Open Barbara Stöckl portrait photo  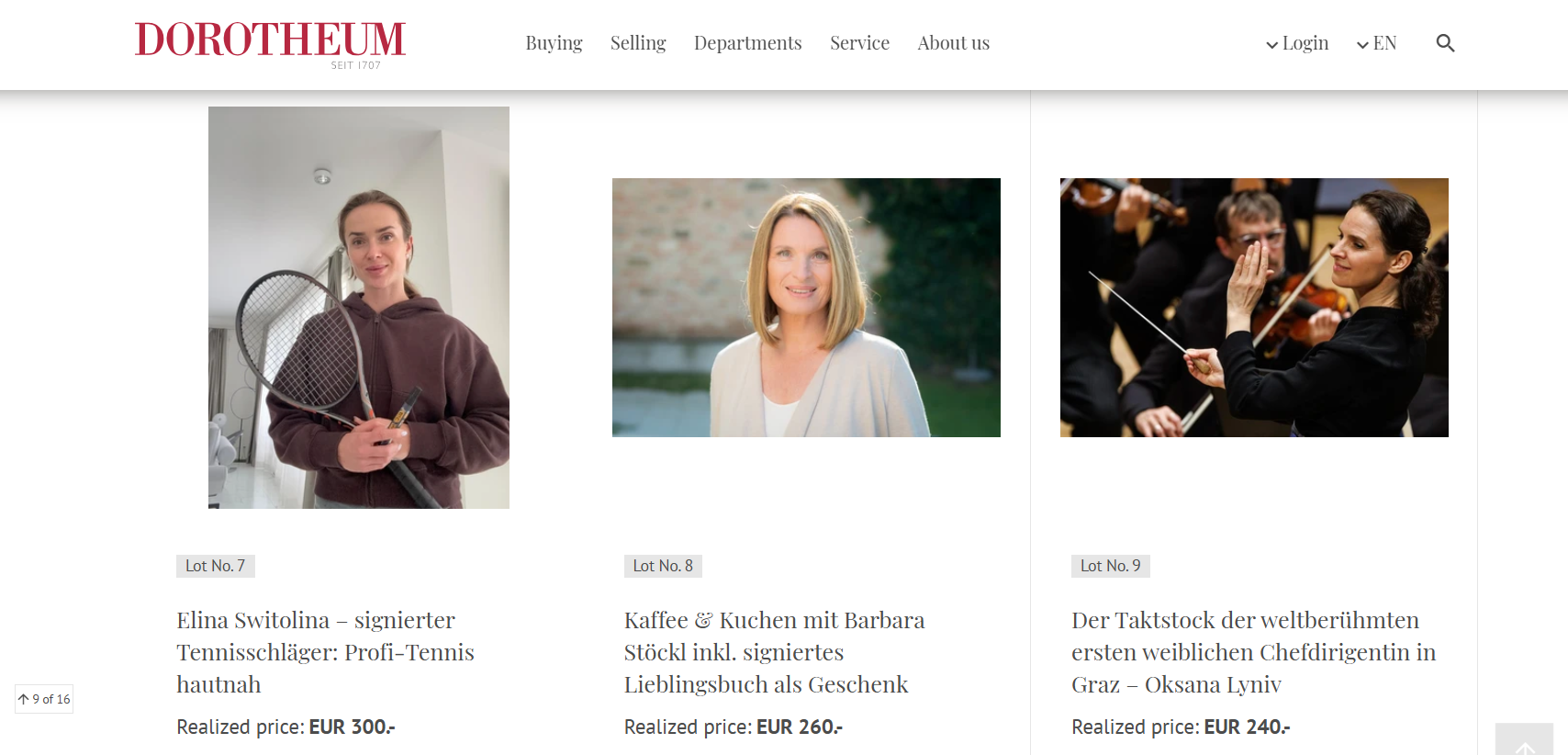tap(806, 308)
